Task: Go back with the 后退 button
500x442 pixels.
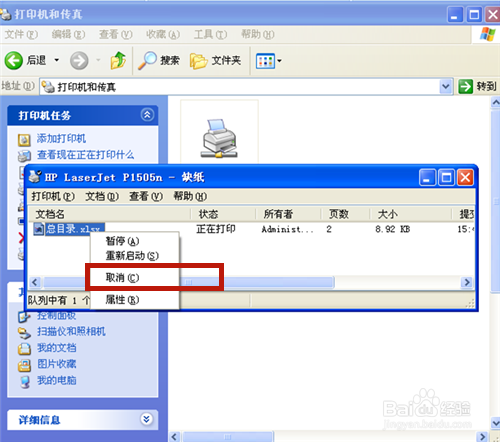Action: pos(25,60)
